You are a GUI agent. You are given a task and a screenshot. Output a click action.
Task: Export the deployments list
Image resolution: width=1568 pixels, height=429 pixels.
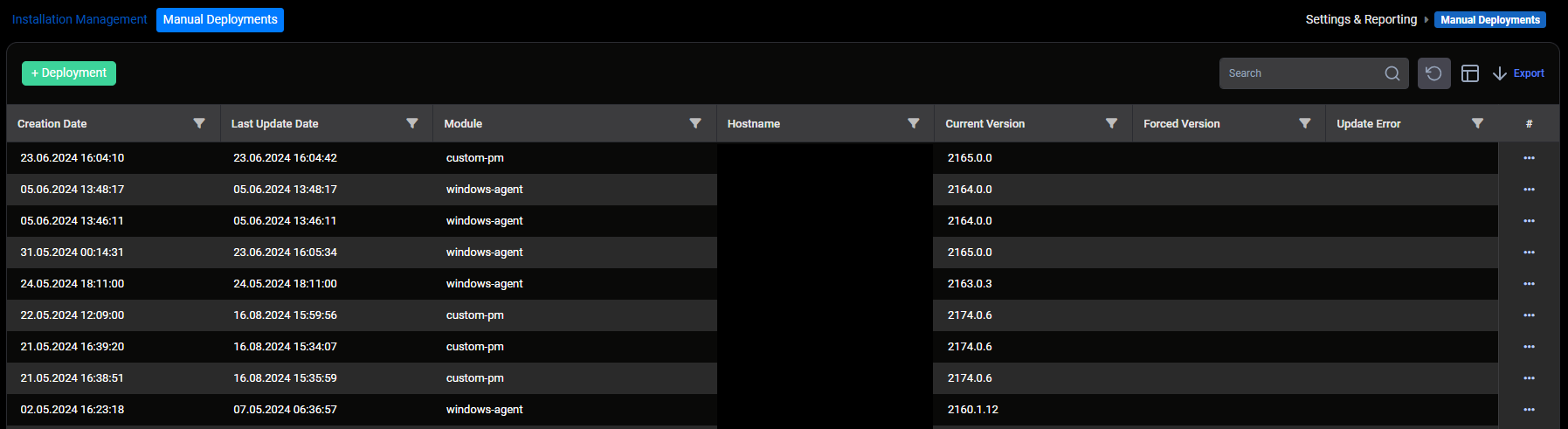coord(1519,73)
